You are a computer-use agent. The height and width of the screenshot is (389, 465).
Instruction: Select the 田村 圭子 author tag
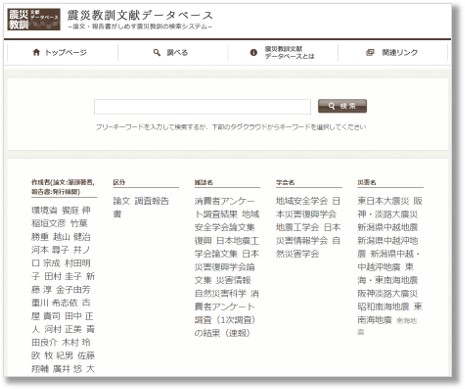pyautogui.click(x=63, y=276)
